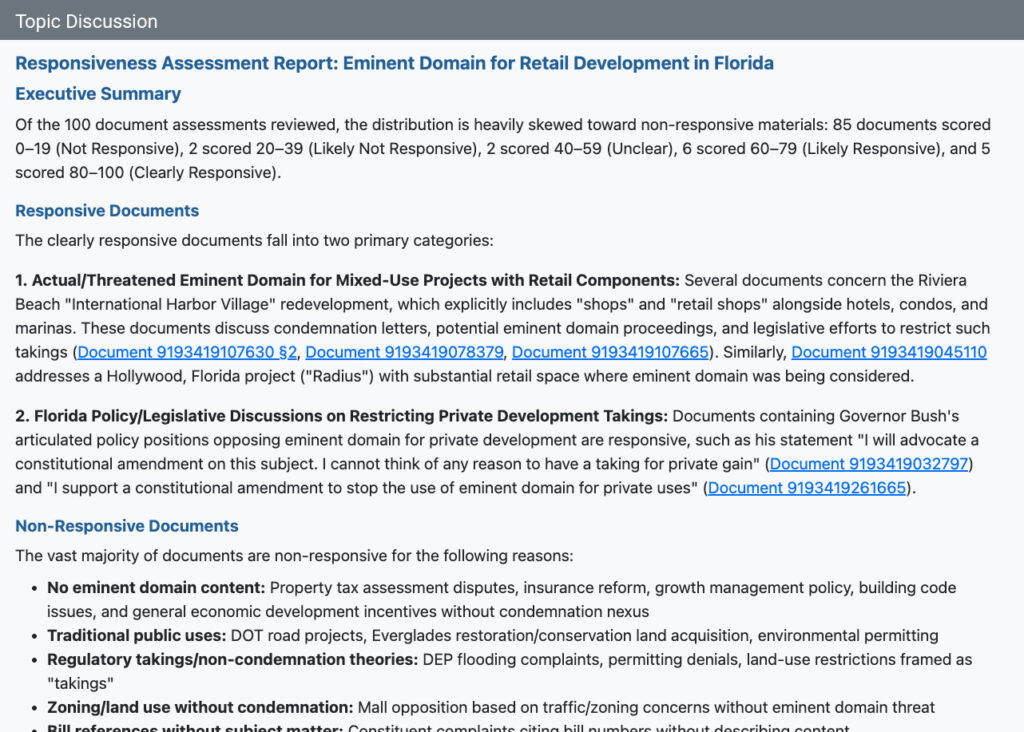Click the Non-Responsive Documents section heading

127,526
